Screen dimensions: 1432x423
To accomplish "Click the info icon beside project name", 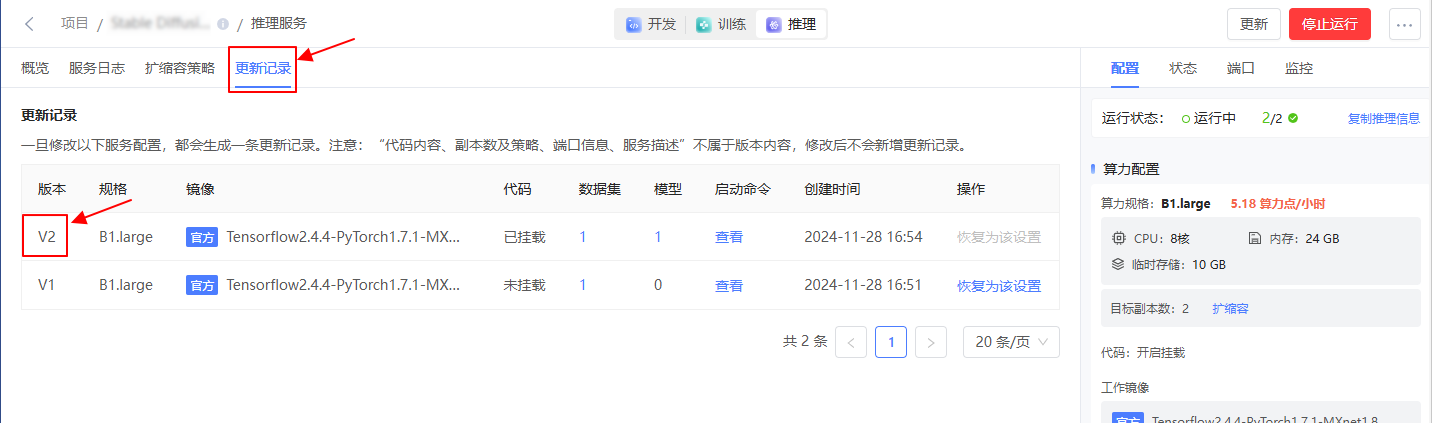I will [222, 24].
